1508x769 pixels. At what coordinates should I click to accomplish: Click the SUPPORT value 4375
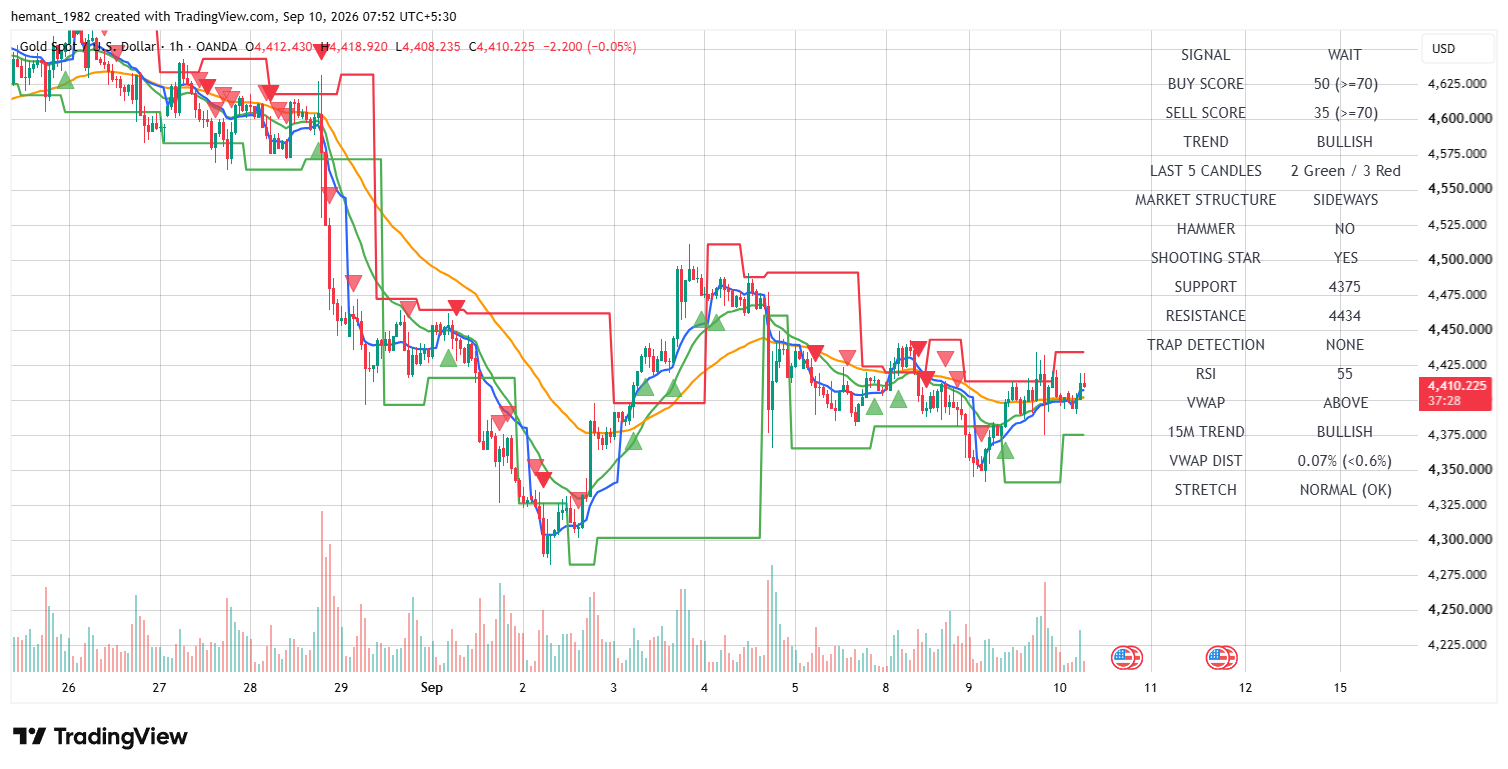tap(1345, 287)
